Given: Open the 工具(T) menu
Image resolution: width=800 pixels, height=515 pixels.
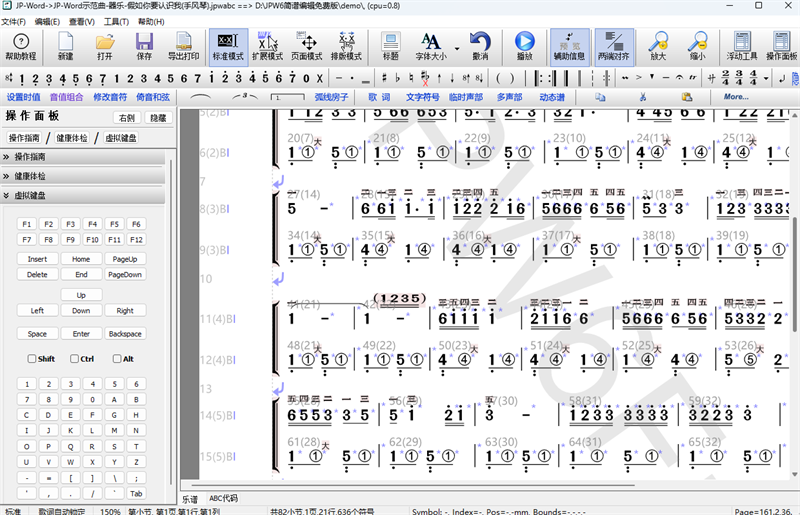Looking at the screenshot, I should (x=116, y=21).
